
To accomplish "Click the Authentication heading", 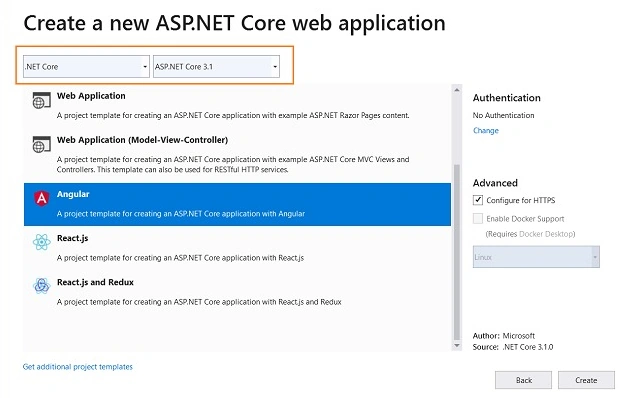I will [x=507, y=98].
